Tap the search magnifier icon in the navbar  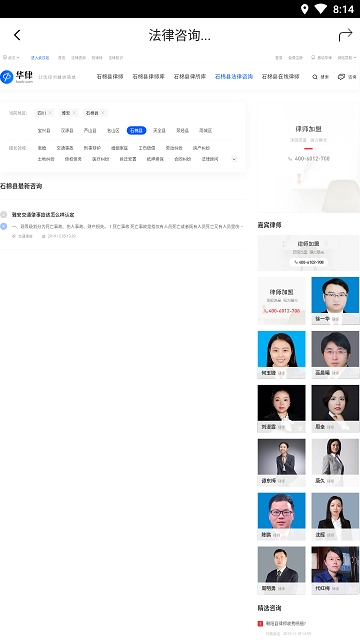(315, 77)
